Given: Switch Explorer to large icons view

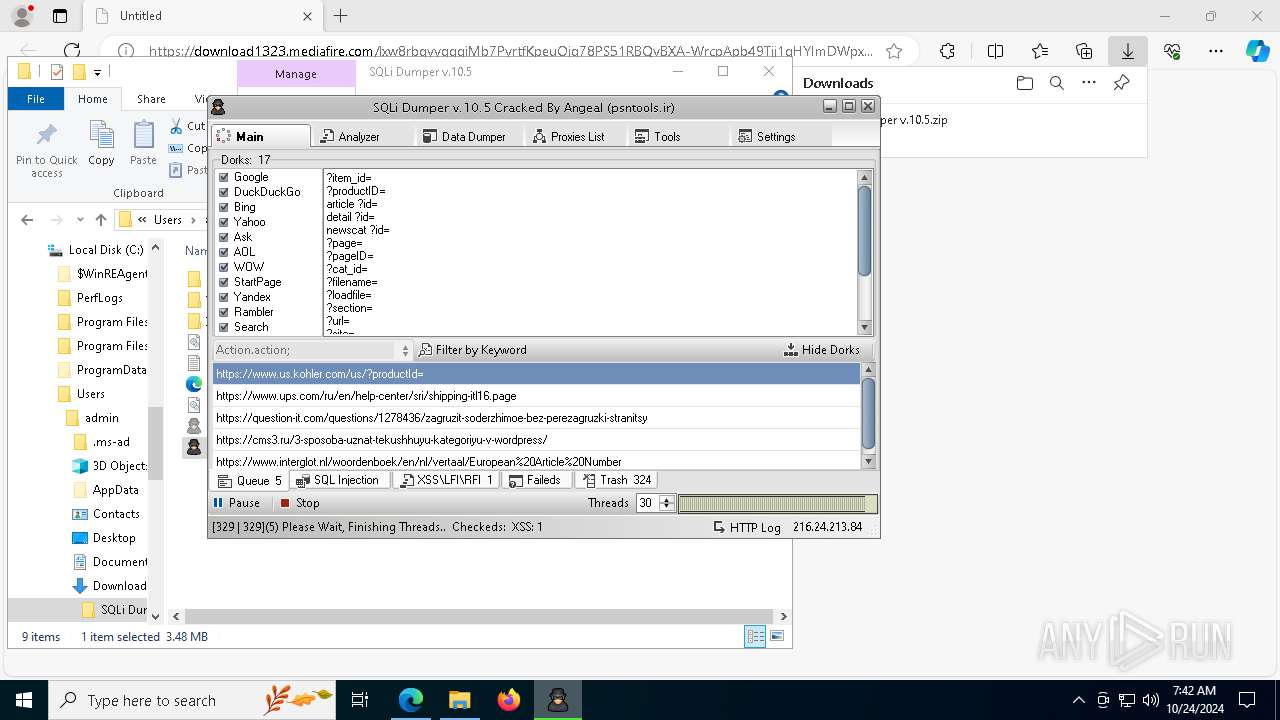Looking at the screenshot, I should pyautogui.click(x=777, y=636).
